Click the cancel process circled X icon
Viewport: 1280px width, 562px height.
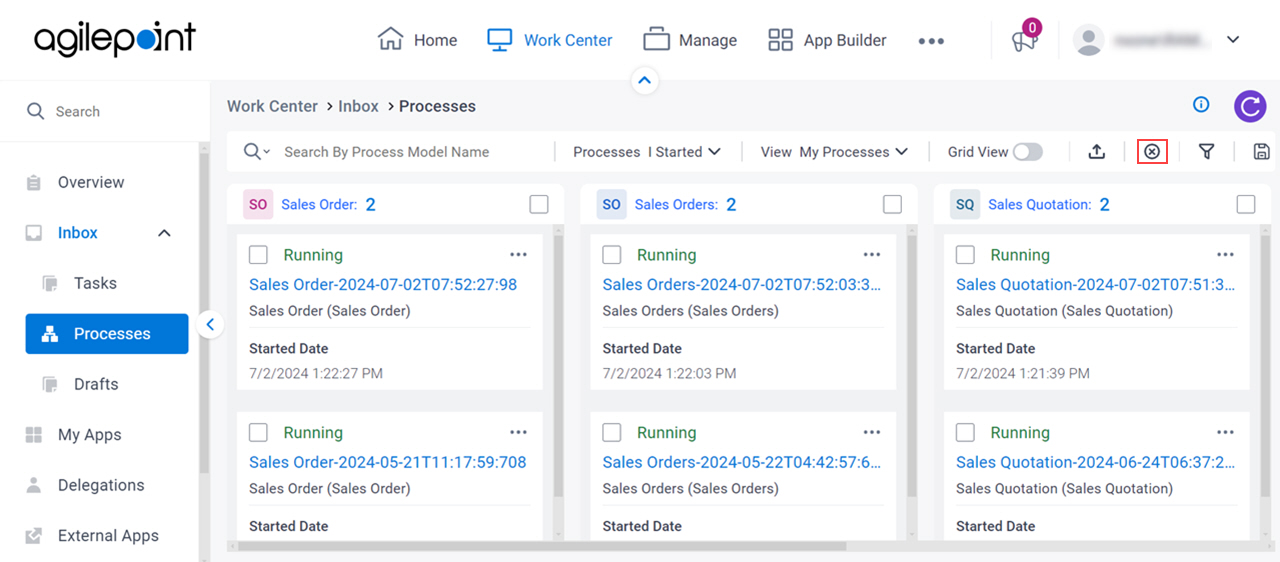point(1152,152)
